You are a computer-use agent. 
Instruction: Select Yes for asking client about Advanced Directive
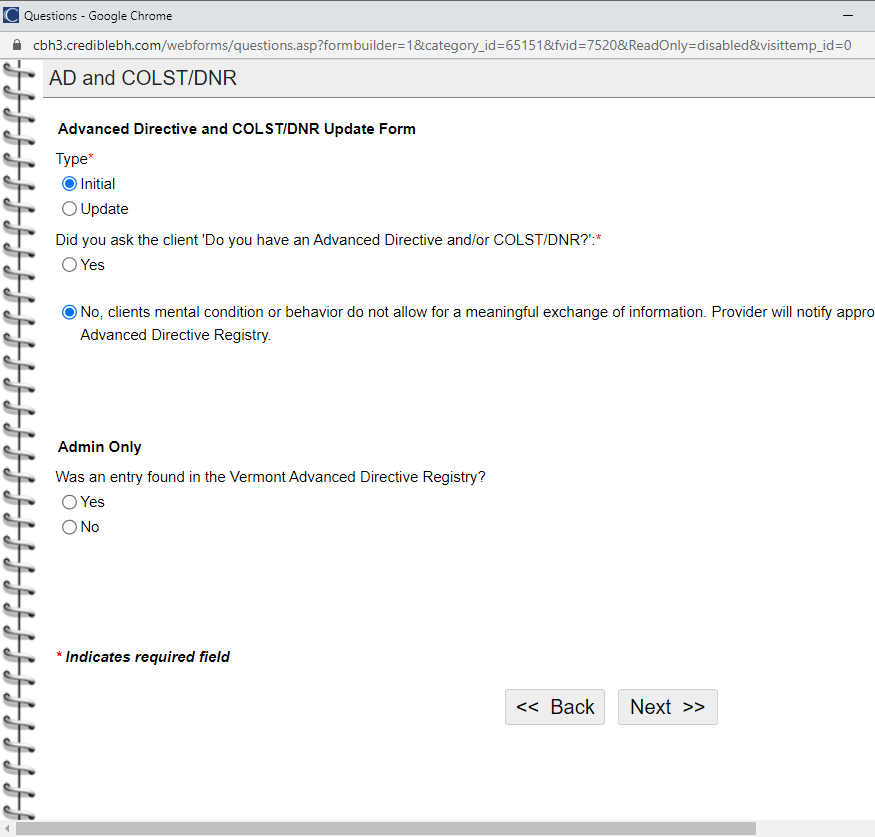pos(69,265)
